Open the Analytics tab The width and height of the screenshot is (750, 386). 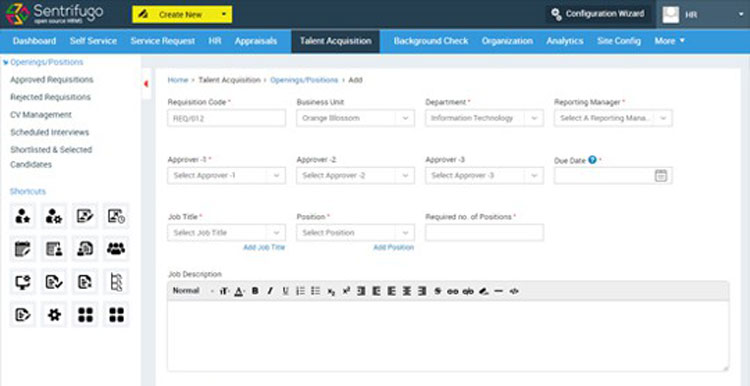(565, 41)
